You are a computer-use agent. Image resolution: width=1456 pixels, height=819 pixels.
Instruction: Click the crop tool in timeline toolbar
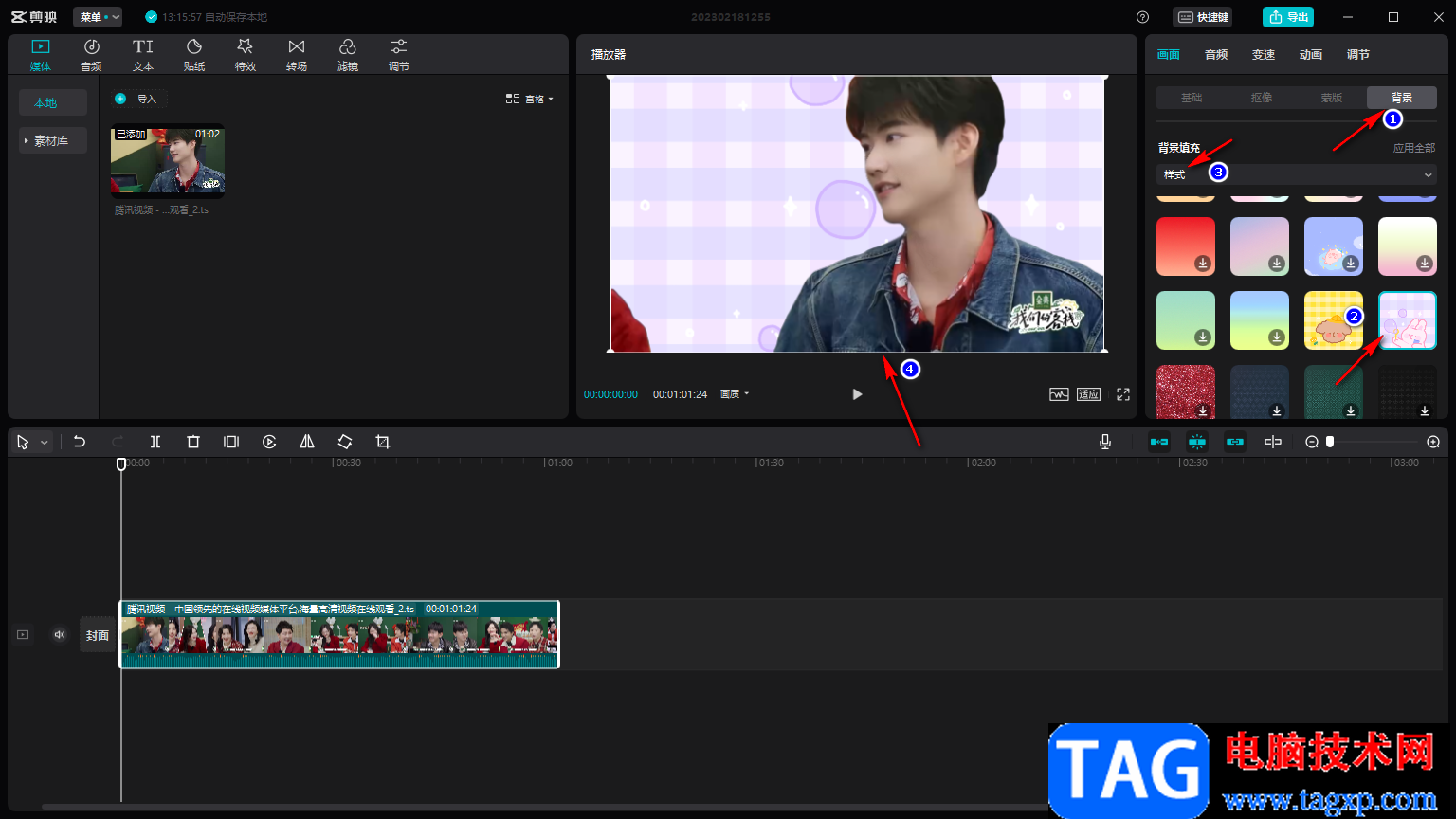pos(383,442)
